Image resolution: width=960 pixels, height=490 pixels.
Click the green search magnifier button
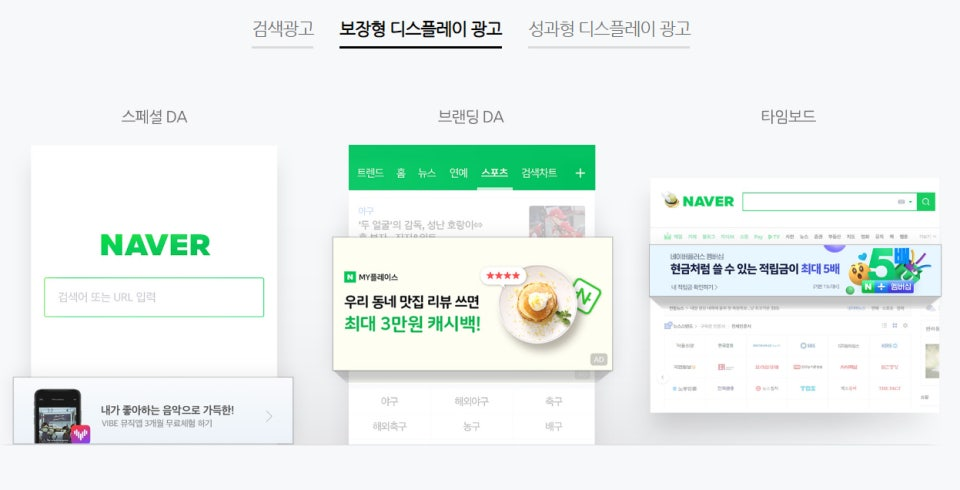pos(926,202)
